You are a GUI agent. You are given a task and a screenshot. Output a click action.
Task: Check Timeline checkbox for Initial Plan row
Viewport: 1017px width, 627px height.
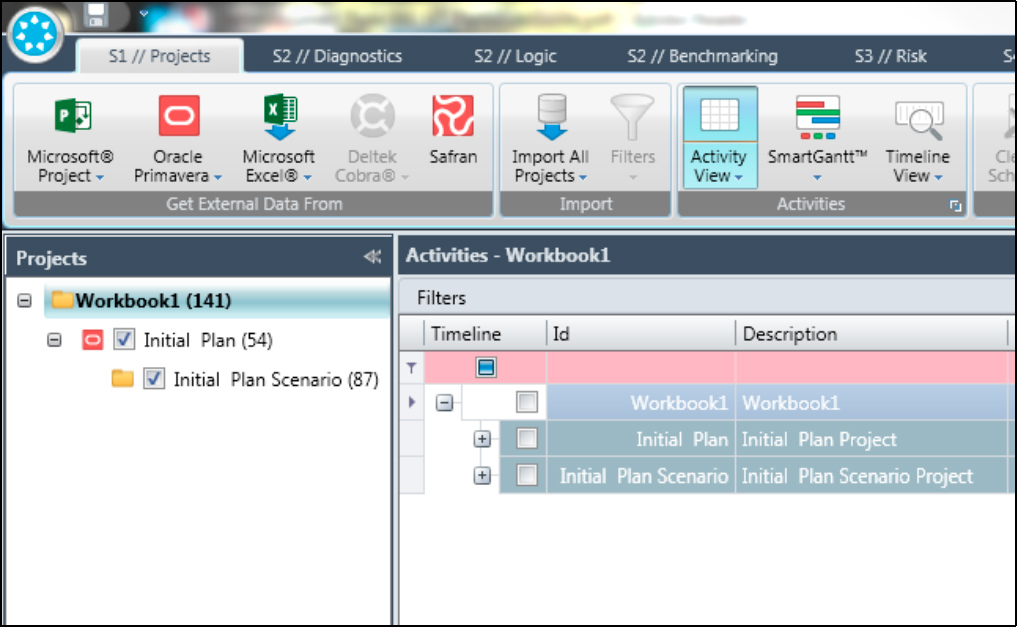coord(527,439)
